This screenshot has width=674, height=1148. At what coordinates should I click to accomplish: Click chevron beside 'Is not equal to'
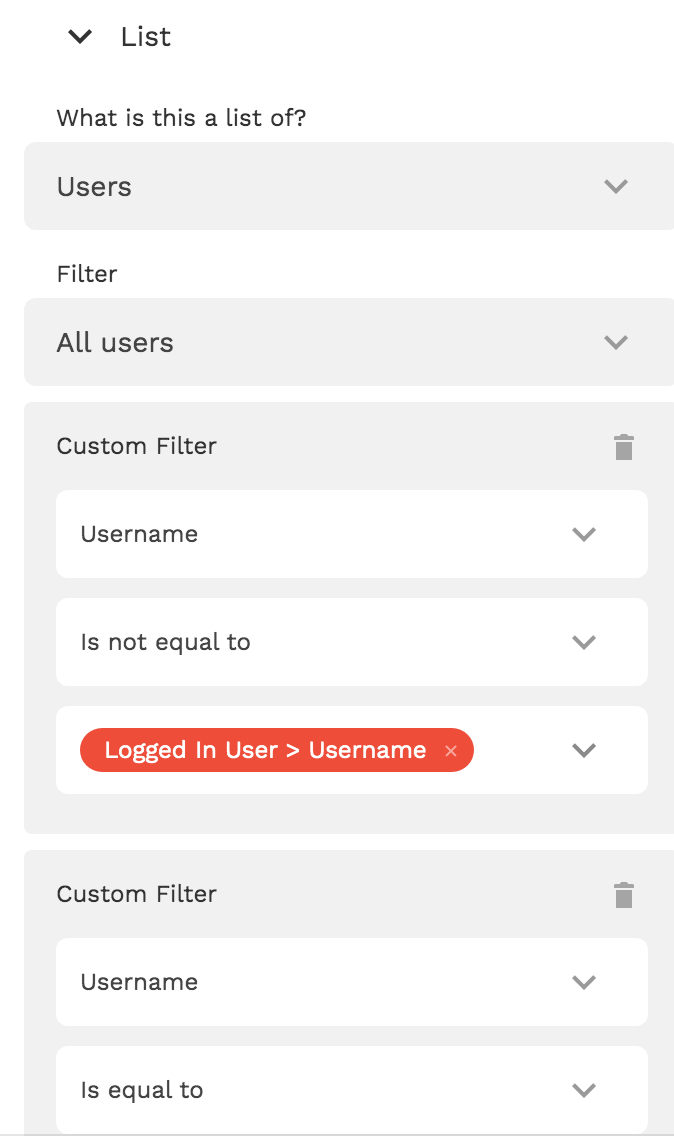tap(584, 642)
